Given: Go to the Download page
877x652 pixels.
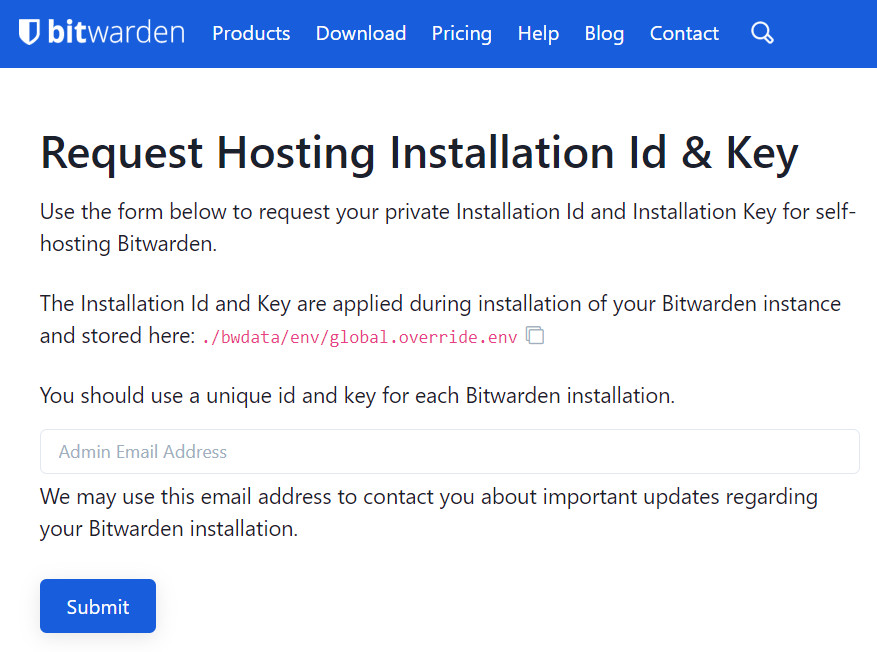Looking at the screenshot, I should (360, 33).
